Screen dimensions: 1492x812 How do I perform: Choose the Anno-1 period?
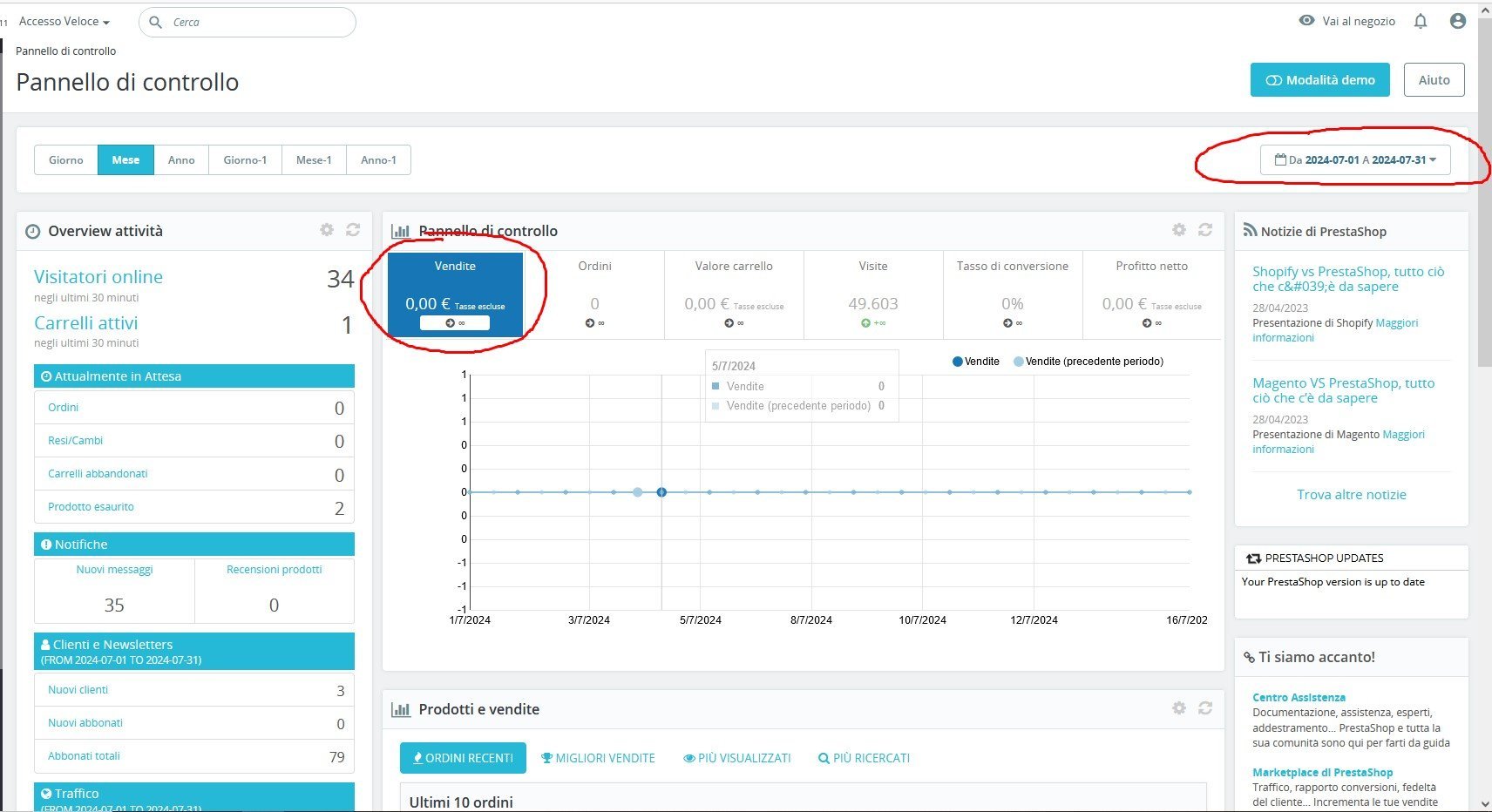click(378, 160)
